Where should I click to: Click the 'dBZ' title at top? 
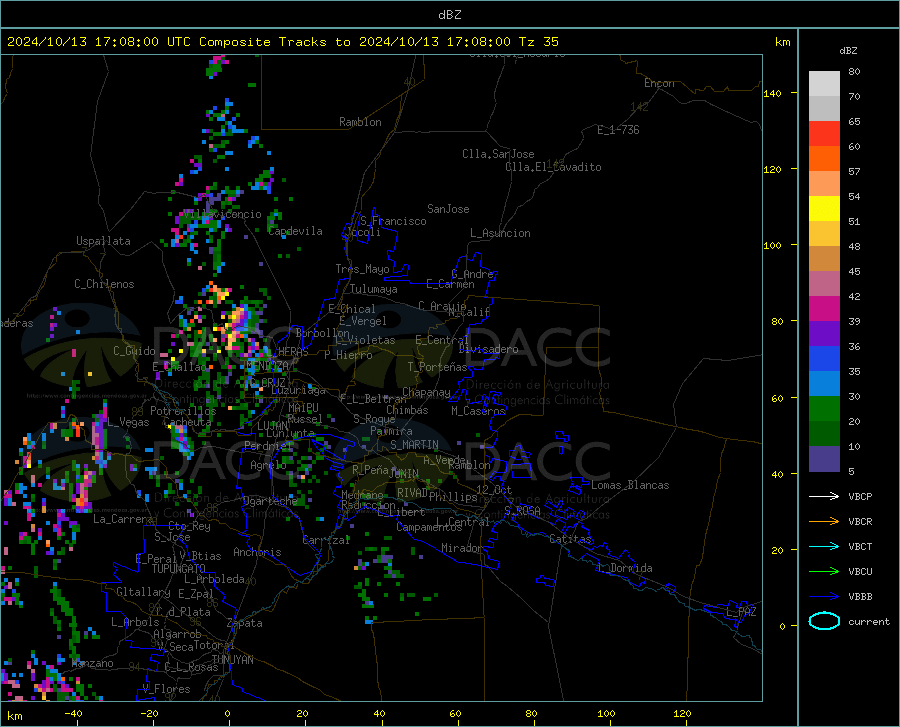(449, 15)
